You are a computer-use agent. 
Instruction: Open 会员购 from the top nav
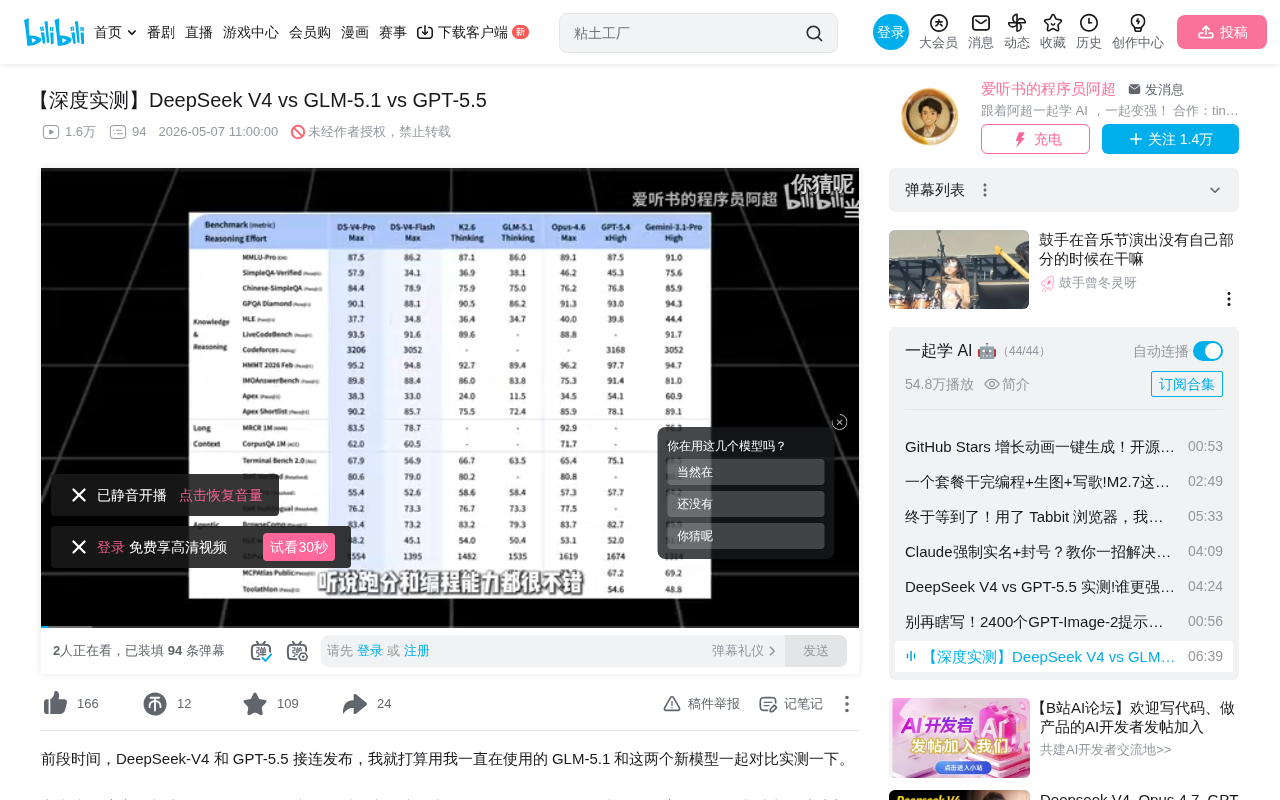310,32
